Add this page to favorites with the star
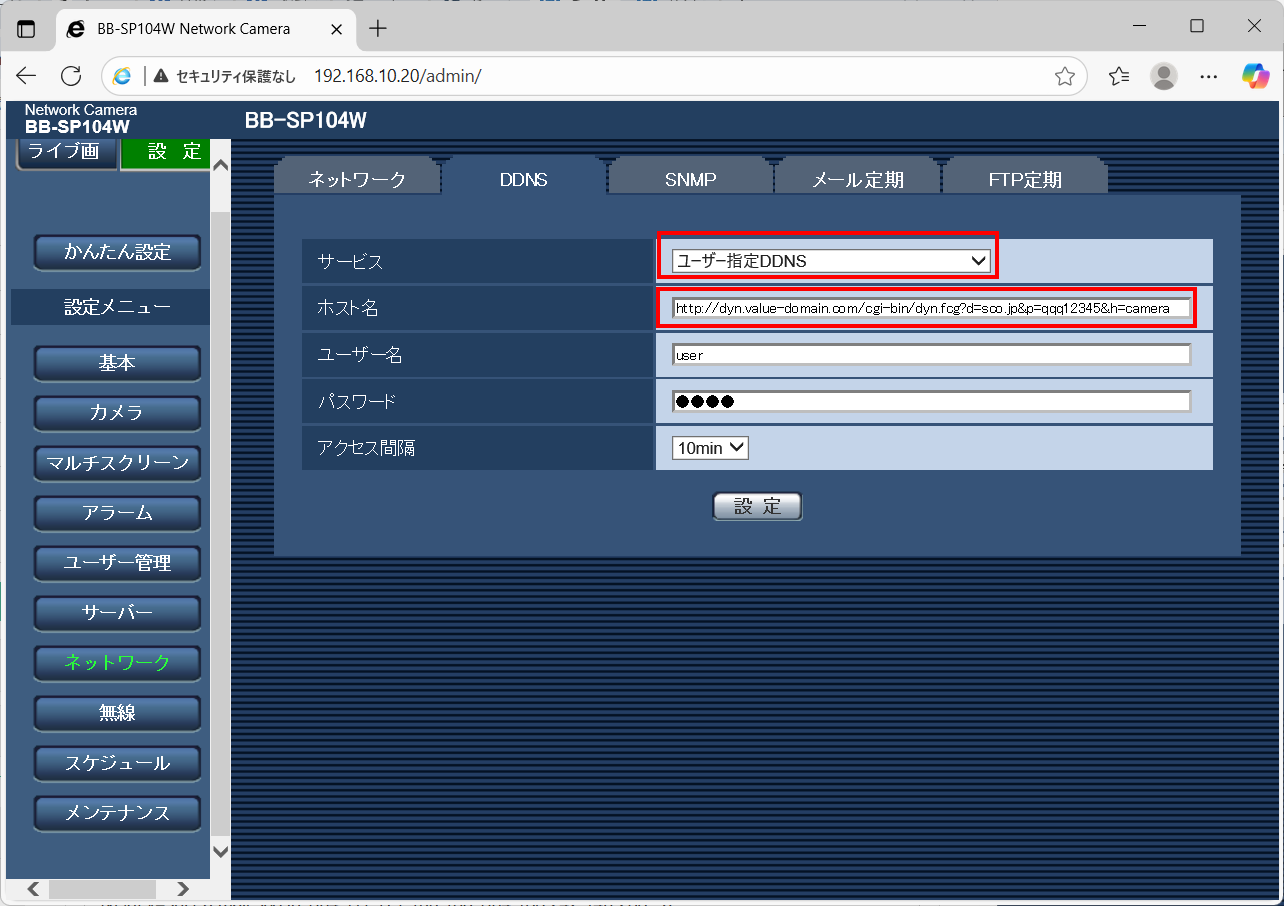Viewport: 1284px width, 906px height. [1064, 76]
